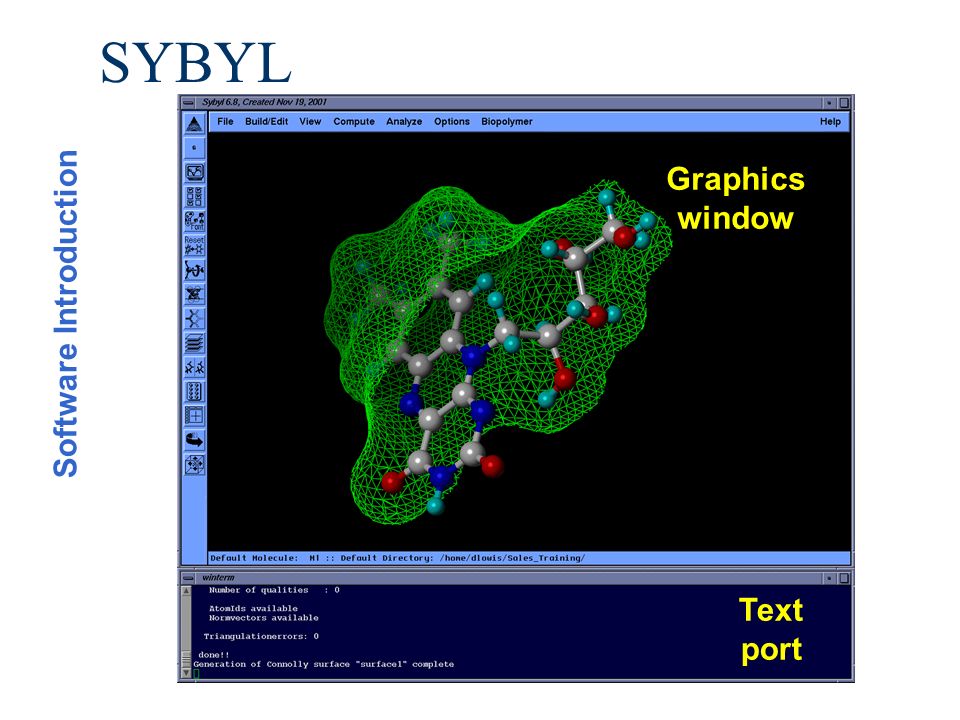Minimize the winterm window
This screenshot has width=960, height=720.
(x=830, y=577)
